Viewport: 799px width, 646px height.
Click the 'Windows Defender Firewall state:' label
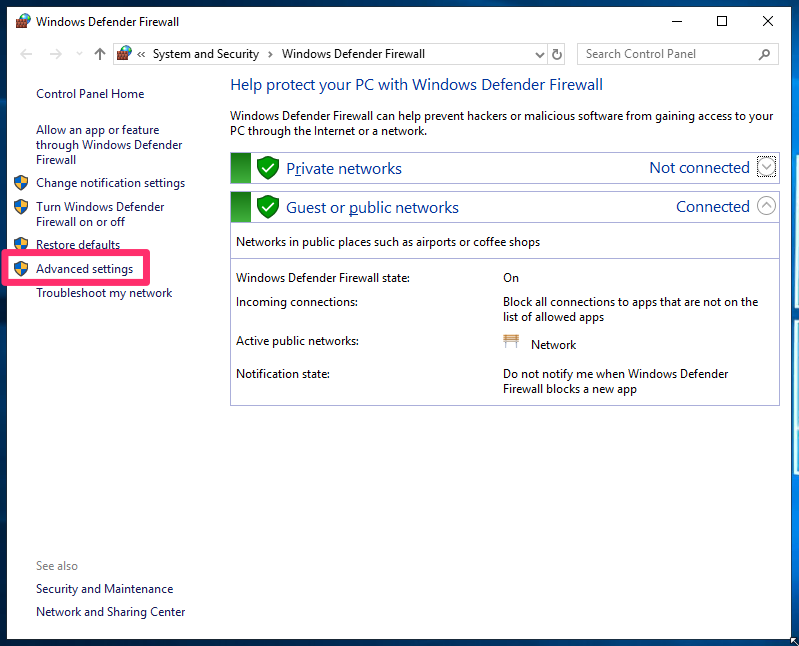(x=323, y=278)
